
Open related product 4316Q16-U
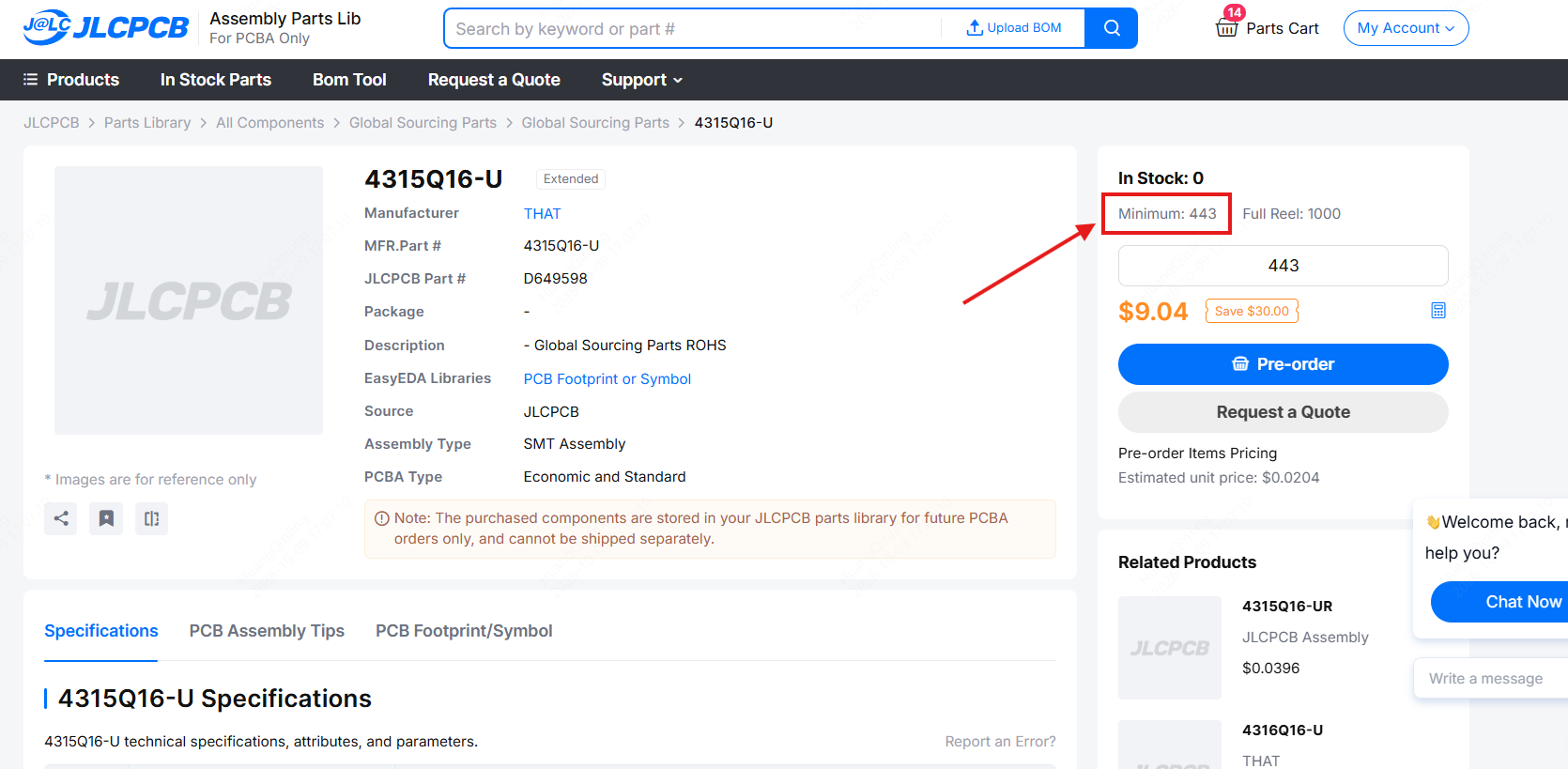click(x=1283, y=731)
